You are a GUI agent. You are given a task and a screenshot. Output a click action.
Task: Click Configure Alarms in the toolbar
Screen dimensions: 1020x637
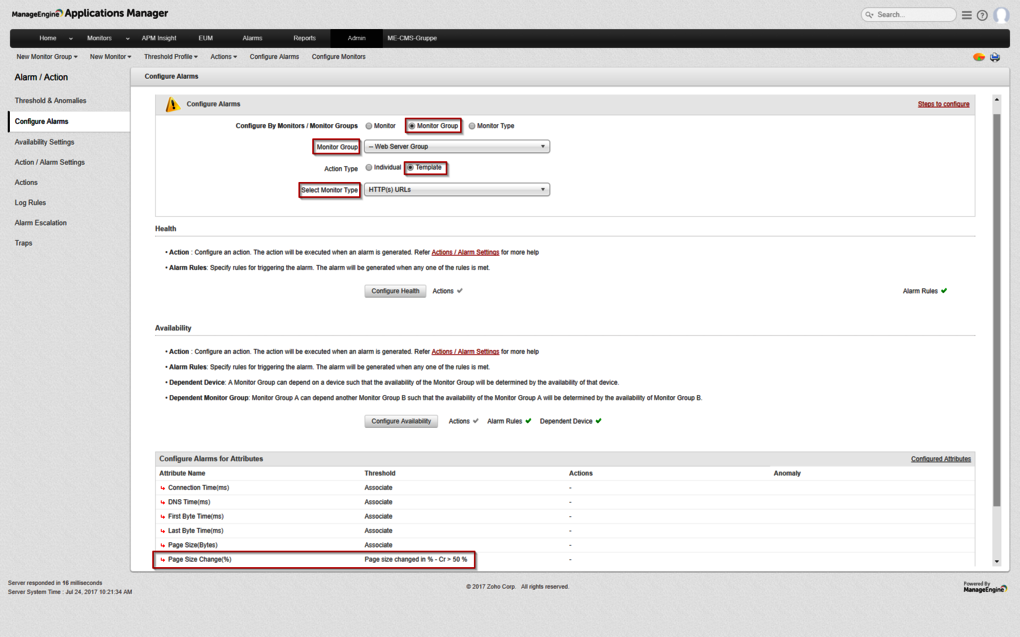tap(275, 57)
